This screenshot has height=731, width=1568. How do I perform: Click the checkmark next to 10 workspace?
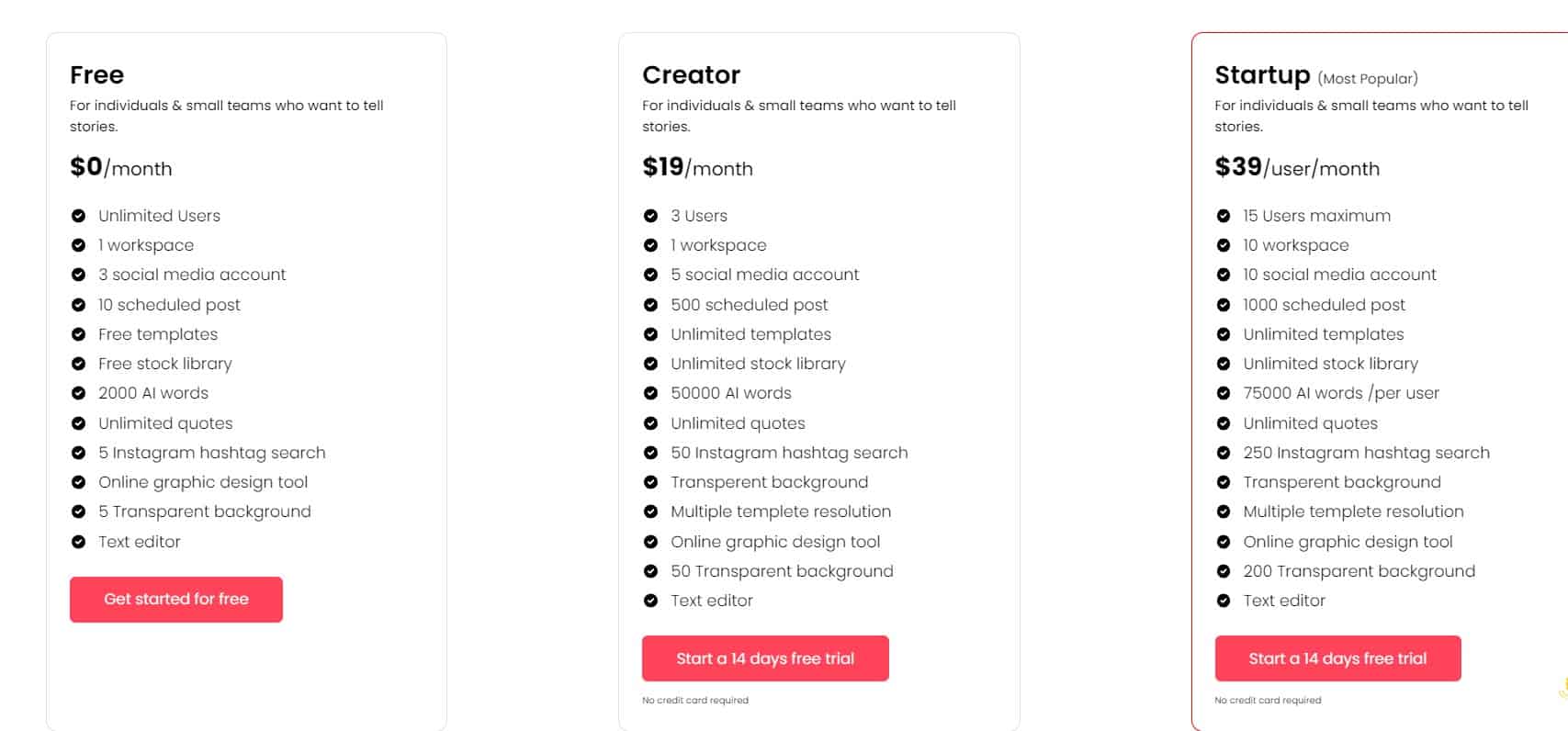pos(1224,245)
